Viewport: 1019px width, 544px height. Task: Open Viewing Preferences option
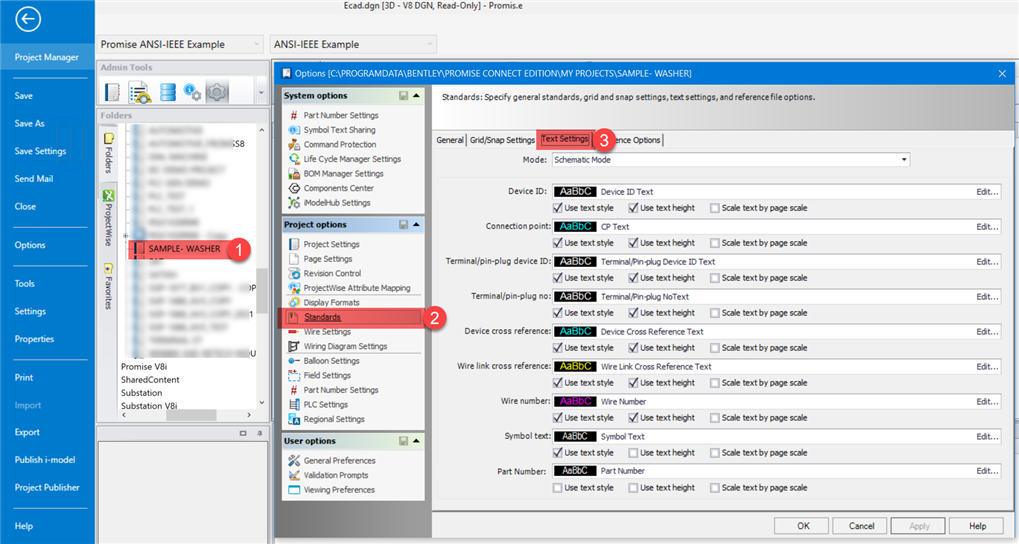click(x=339, y=490)
